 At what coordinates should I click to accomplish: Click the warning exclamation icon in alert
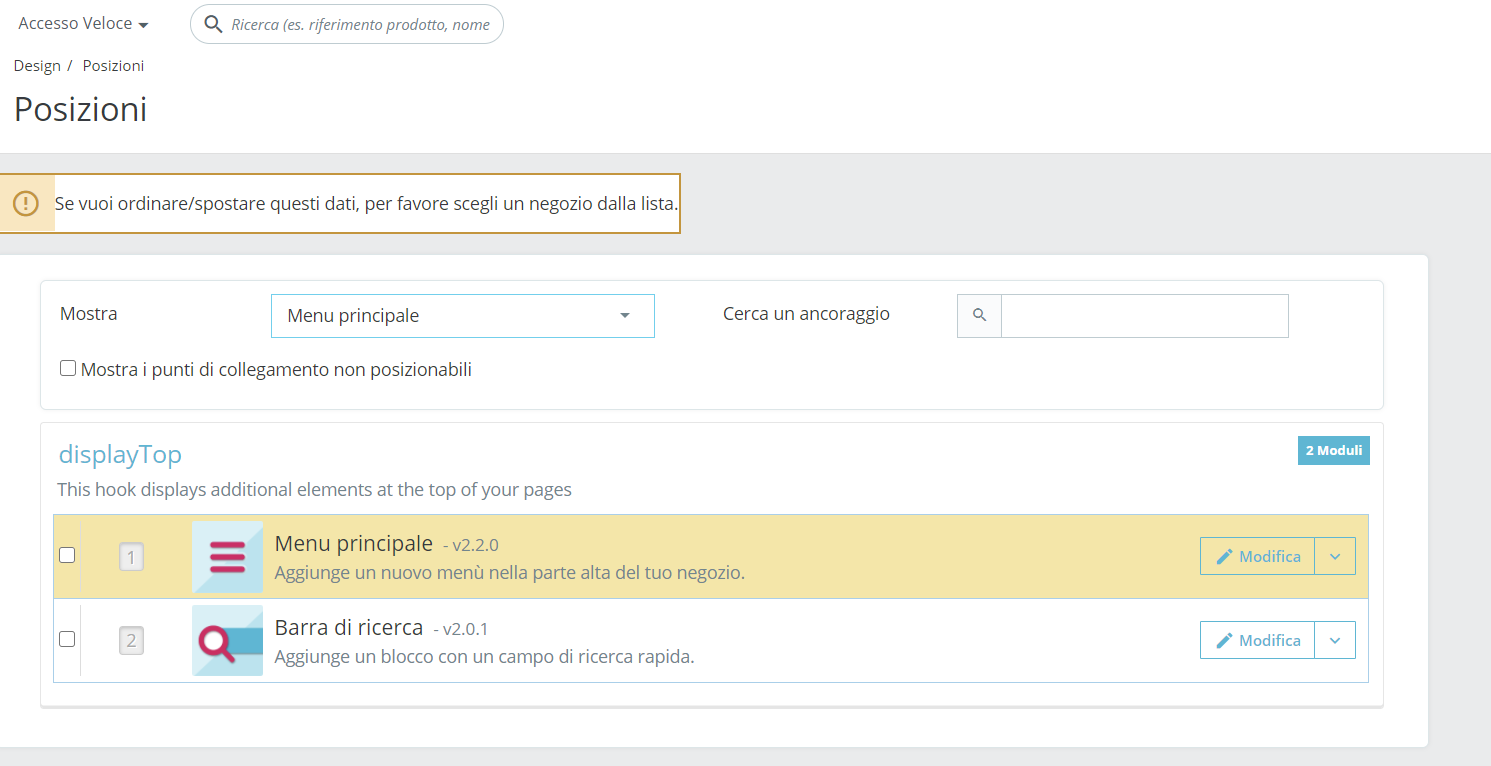[26, 203]
